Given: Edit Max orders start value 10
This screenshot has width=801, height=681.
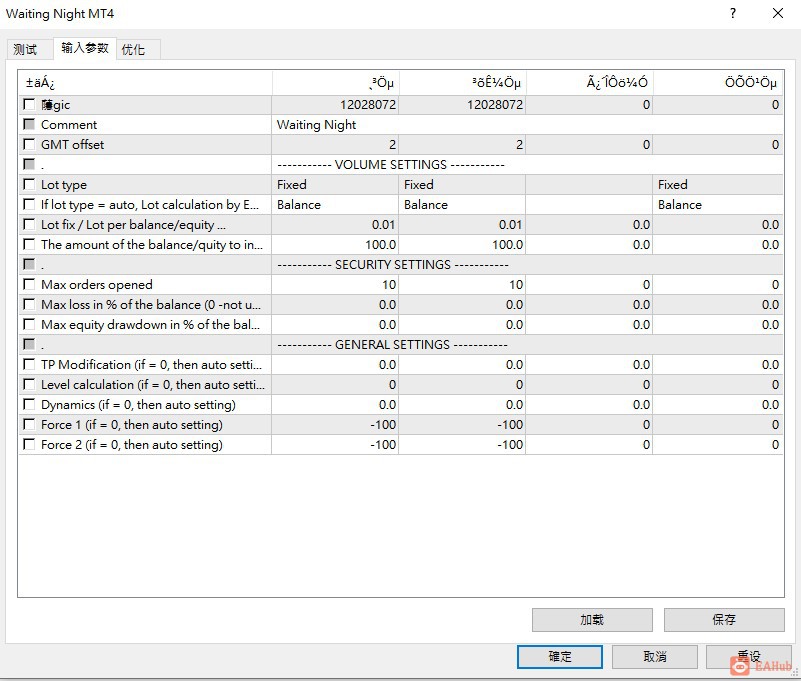Looking at the screenshot, I should click(462, 285).
